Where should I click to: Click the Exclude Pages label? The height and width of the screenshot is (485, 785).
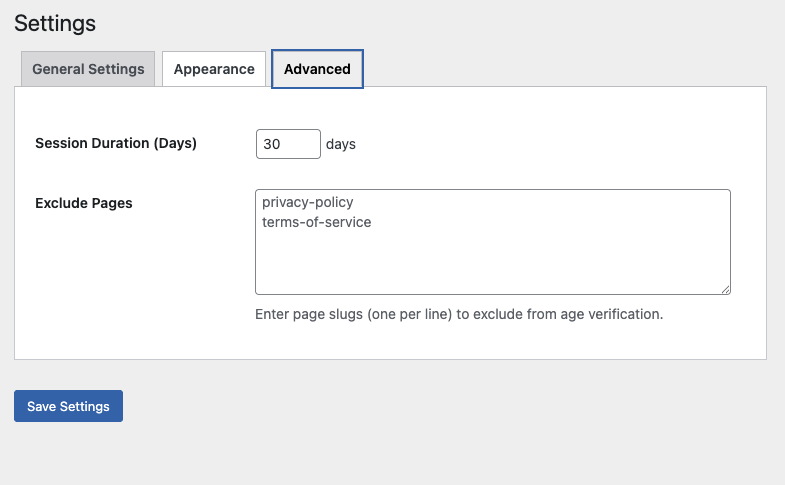tap(84, 203)
